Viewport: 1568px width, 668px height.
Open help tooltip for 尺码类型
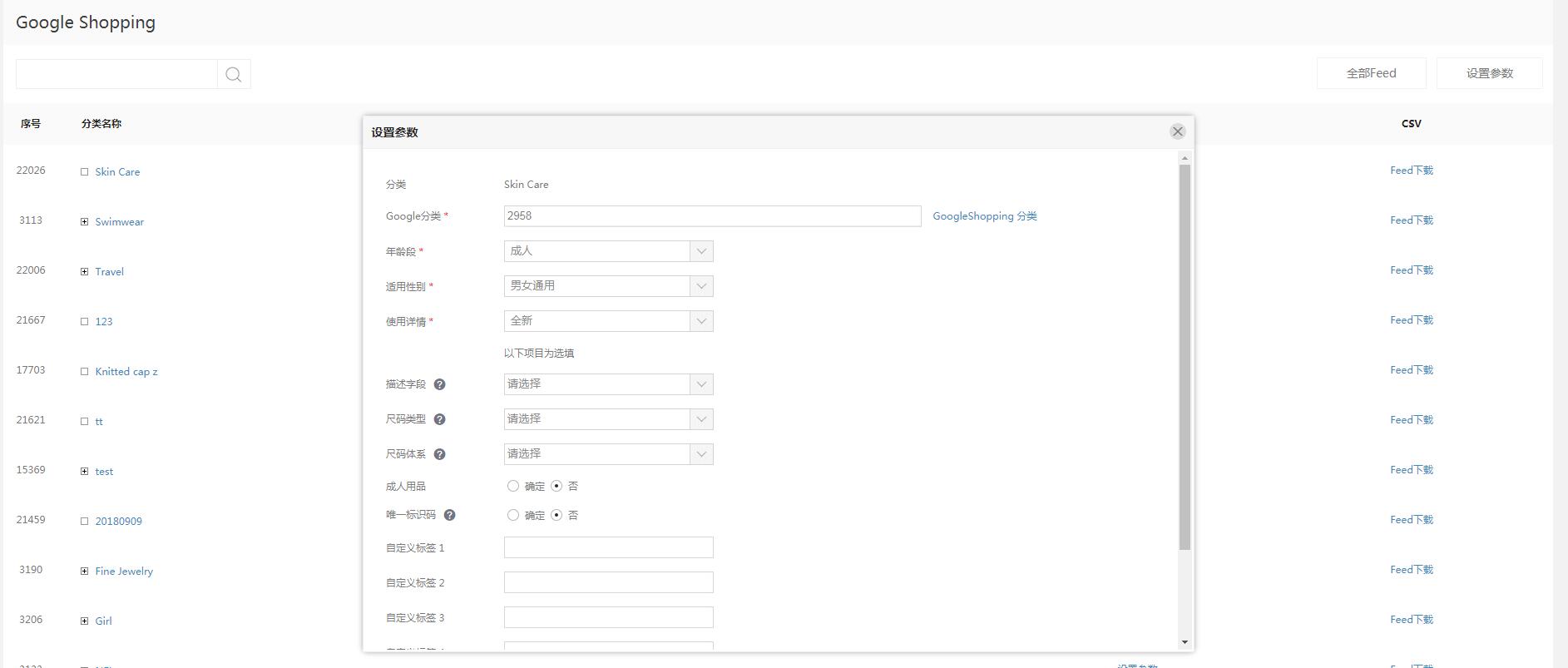pyautogui.click(x=440, y=419)
